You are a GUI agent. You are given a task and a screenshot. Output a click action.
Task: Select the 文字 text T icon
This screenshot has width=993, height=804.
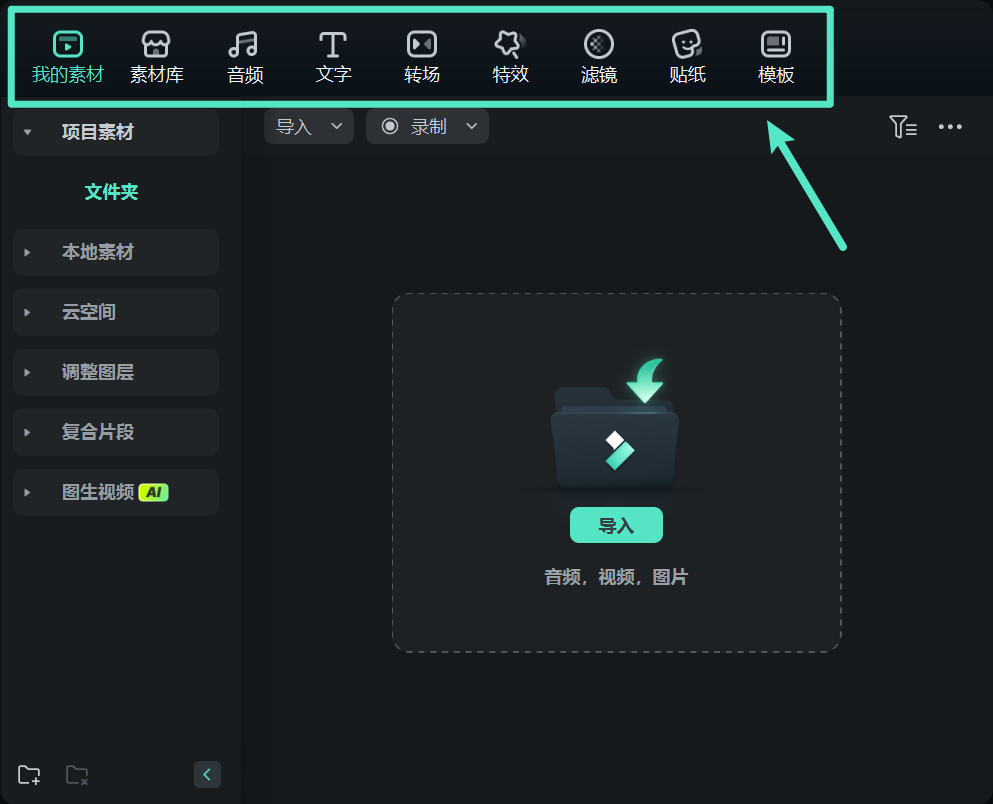[x=332, y=44]
